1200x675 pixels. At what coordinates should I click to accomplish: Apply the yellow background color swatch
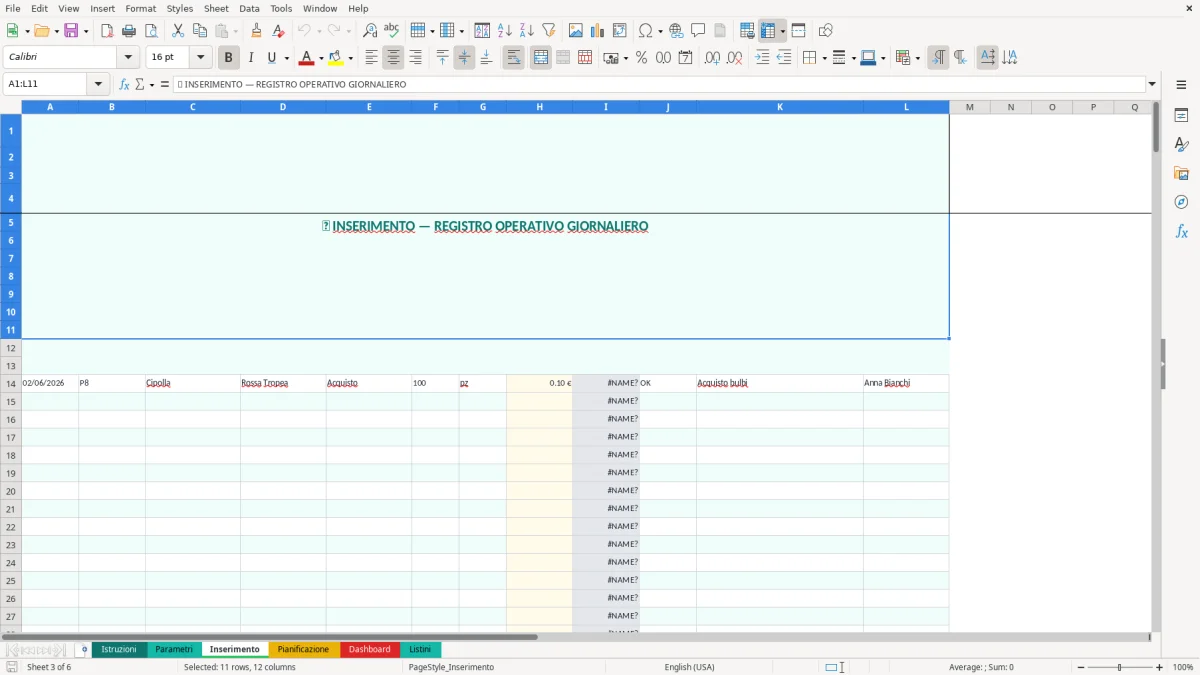336,58
